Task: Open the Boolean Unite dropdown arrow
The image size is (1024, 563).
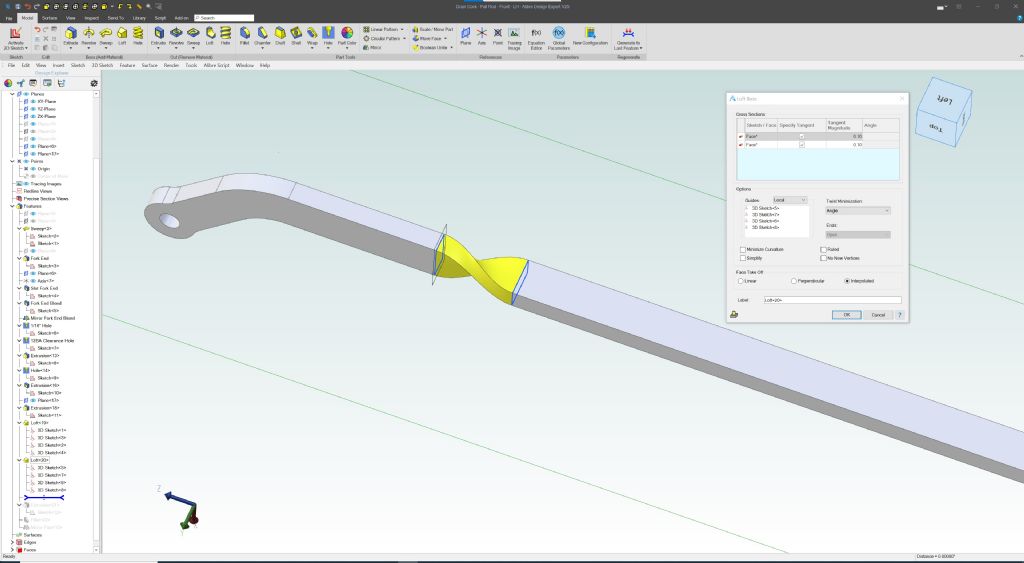Action: (x=451, y=48)
